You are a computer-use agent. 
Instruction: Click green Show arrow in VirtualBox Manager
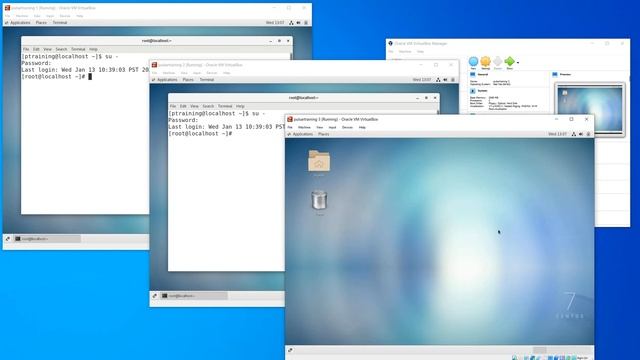click(509, 62)
